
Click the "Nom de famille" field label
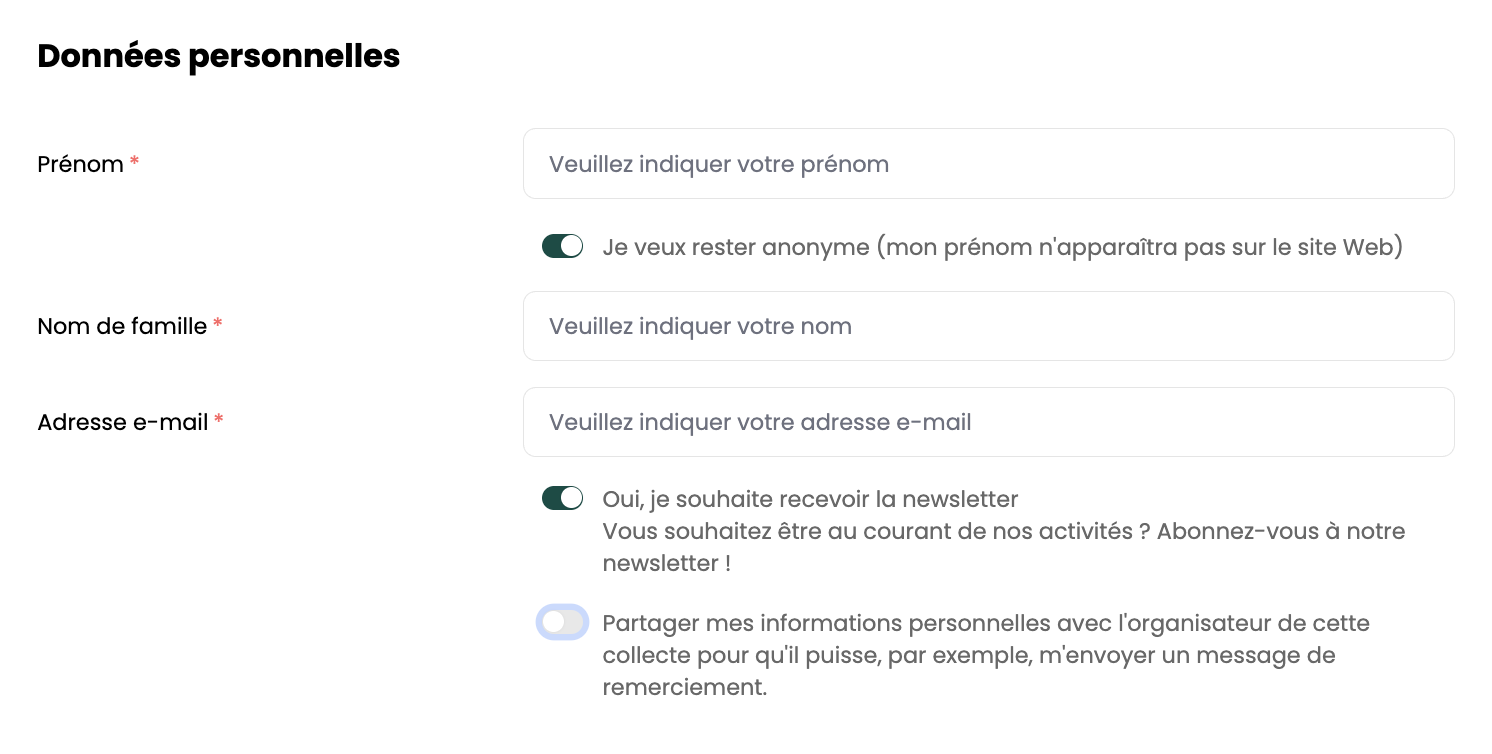click(122, 326)
